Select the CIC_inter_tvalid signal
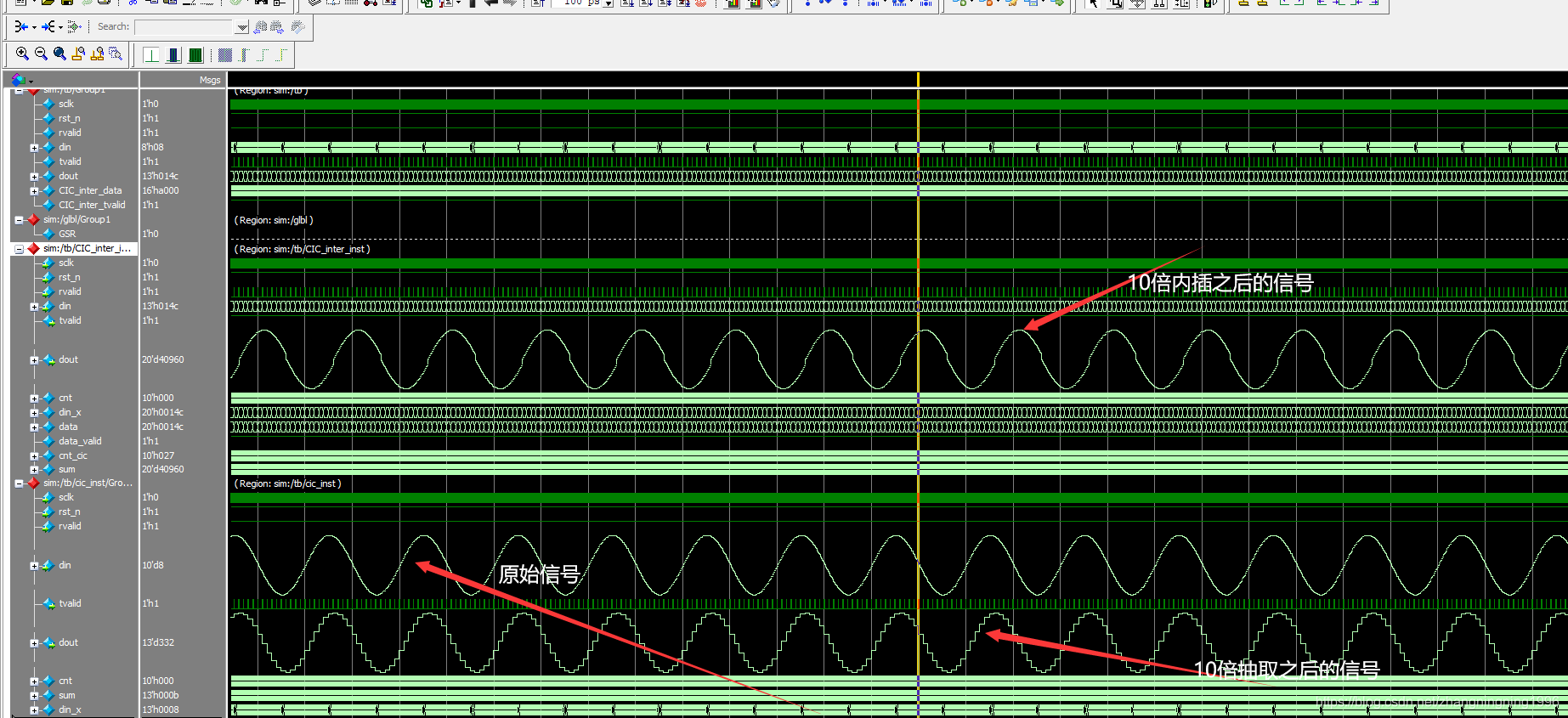Image resolution: width=1568 pixels, height=718 pixels. [92, 205]
